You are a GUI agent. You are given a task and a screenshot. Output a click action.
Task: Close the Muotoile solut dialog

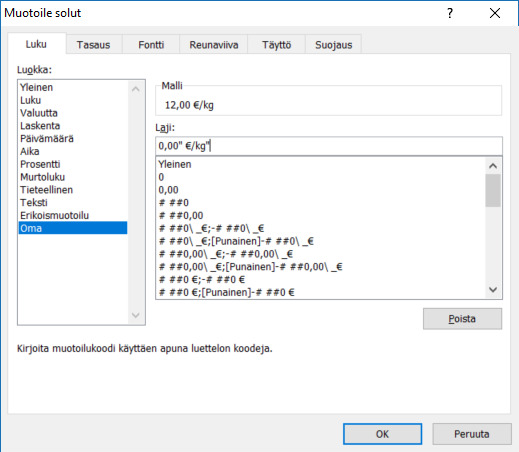[x=495, y=13]
